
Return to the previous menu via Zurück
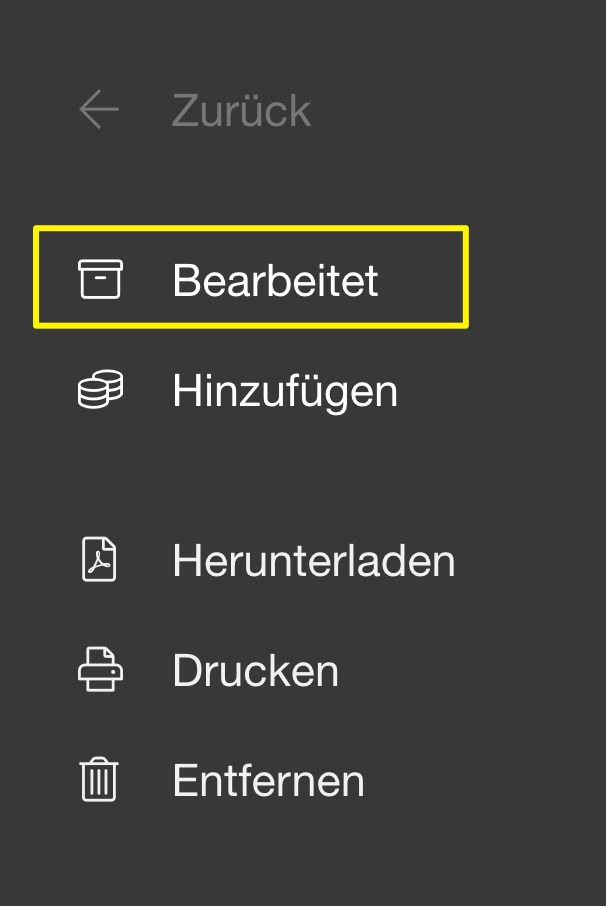(241, 110)
